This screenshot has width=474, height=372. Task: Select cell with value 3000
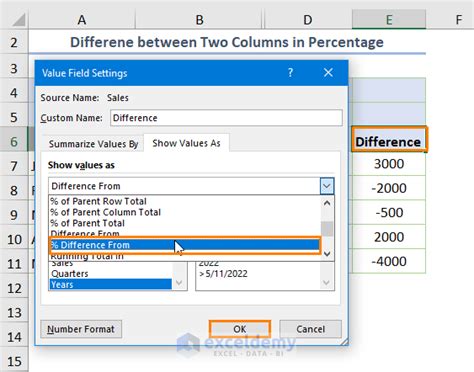389,164
